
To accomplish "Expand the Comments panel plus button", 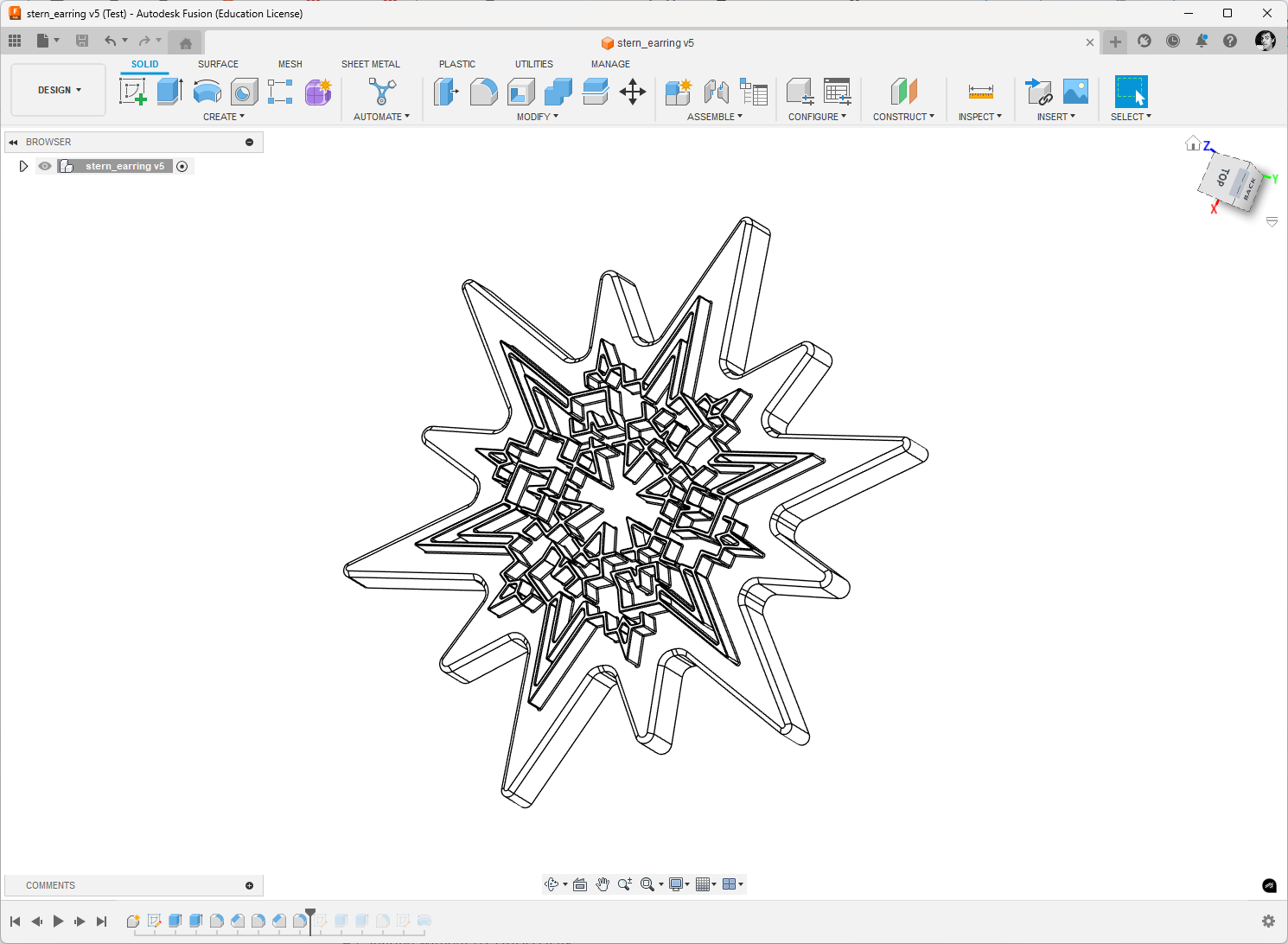I will (250, 885).
